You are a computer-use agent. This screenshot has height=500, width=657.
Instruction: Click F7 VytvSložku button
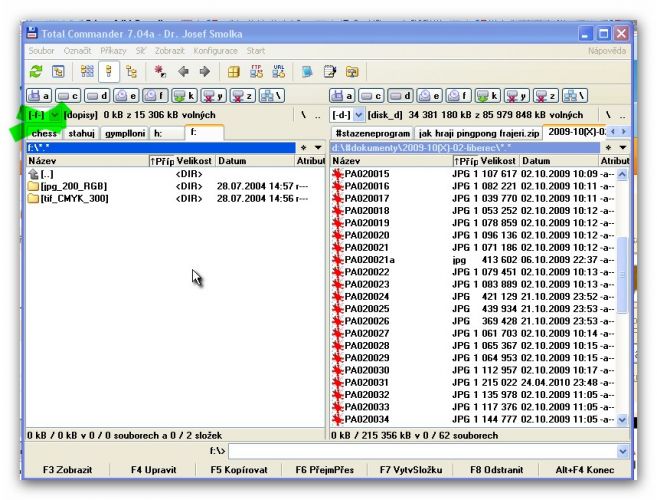point(411,470)
